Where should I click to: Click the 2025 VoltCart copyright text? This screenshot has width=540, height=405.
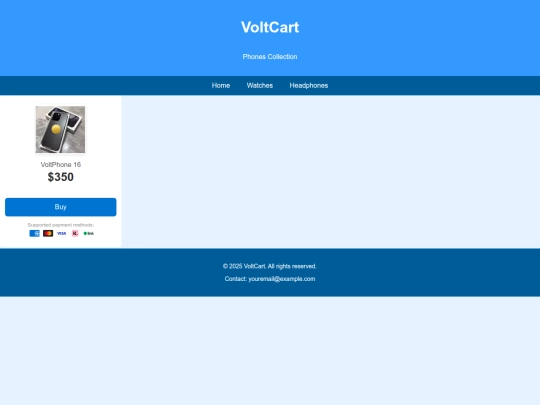pos(270,266)
